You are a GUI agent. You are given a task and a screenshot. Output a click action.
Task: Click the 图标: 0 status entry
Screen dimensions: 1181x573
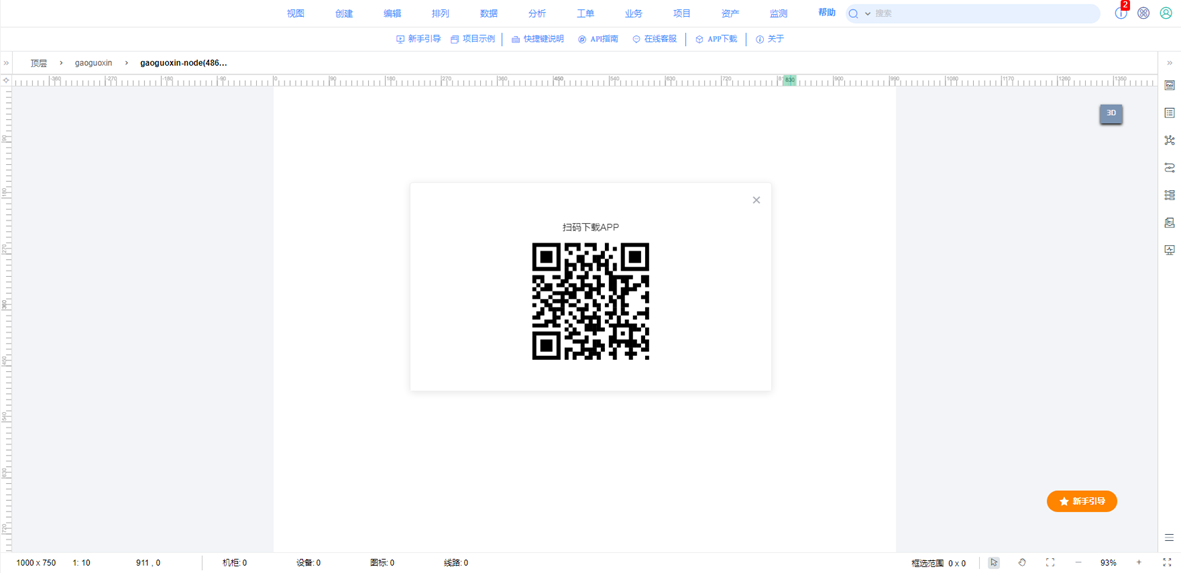point(383,563)
